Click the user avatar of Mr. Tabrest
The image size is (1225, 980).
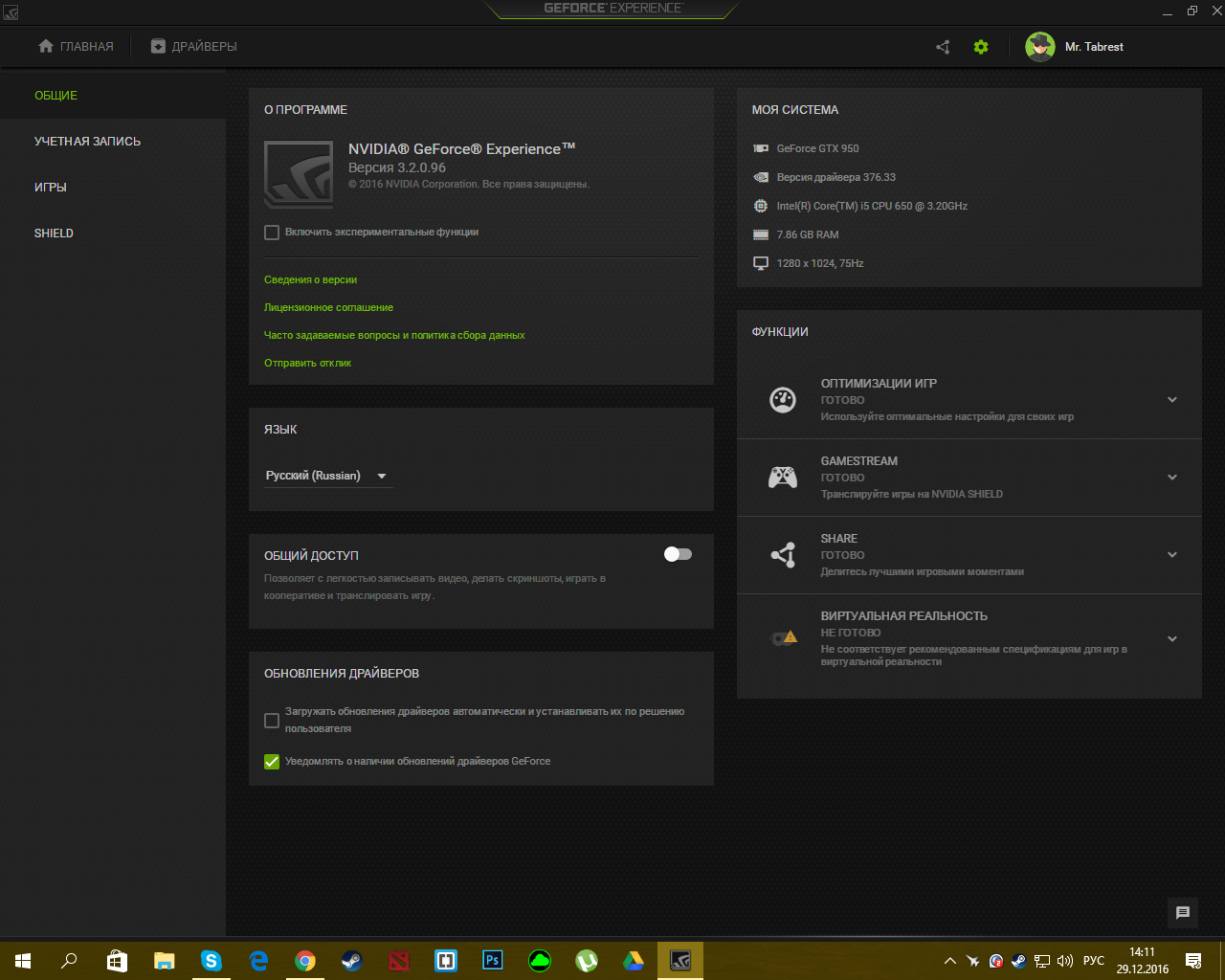[x=1040, y=46]
